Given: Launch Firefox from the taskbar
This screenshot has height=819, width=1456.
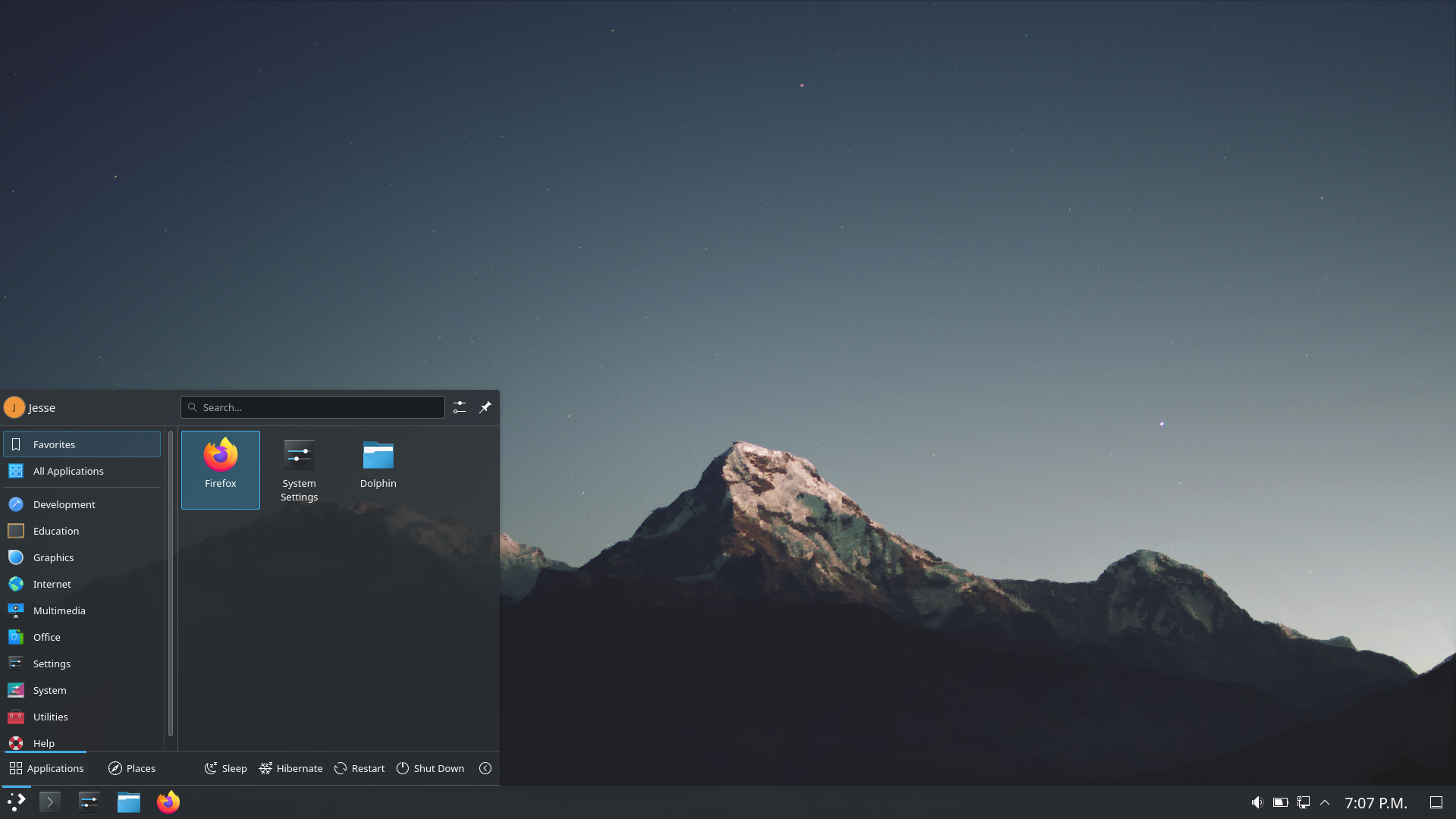Looking at the screenshot, I should 168,802.
